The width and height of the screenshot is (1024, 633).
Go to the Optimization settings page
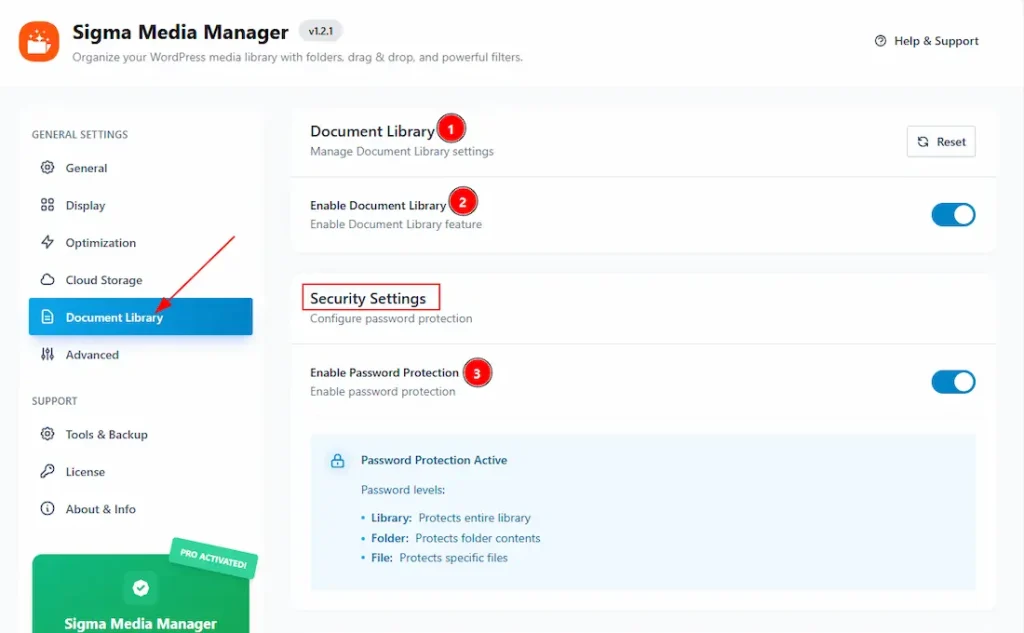(x=100, y=243)
